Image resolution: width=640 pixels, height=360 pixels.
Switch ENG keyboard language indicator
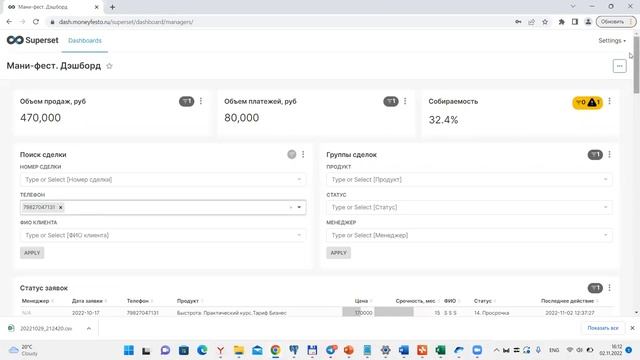(x=554, y=350)
